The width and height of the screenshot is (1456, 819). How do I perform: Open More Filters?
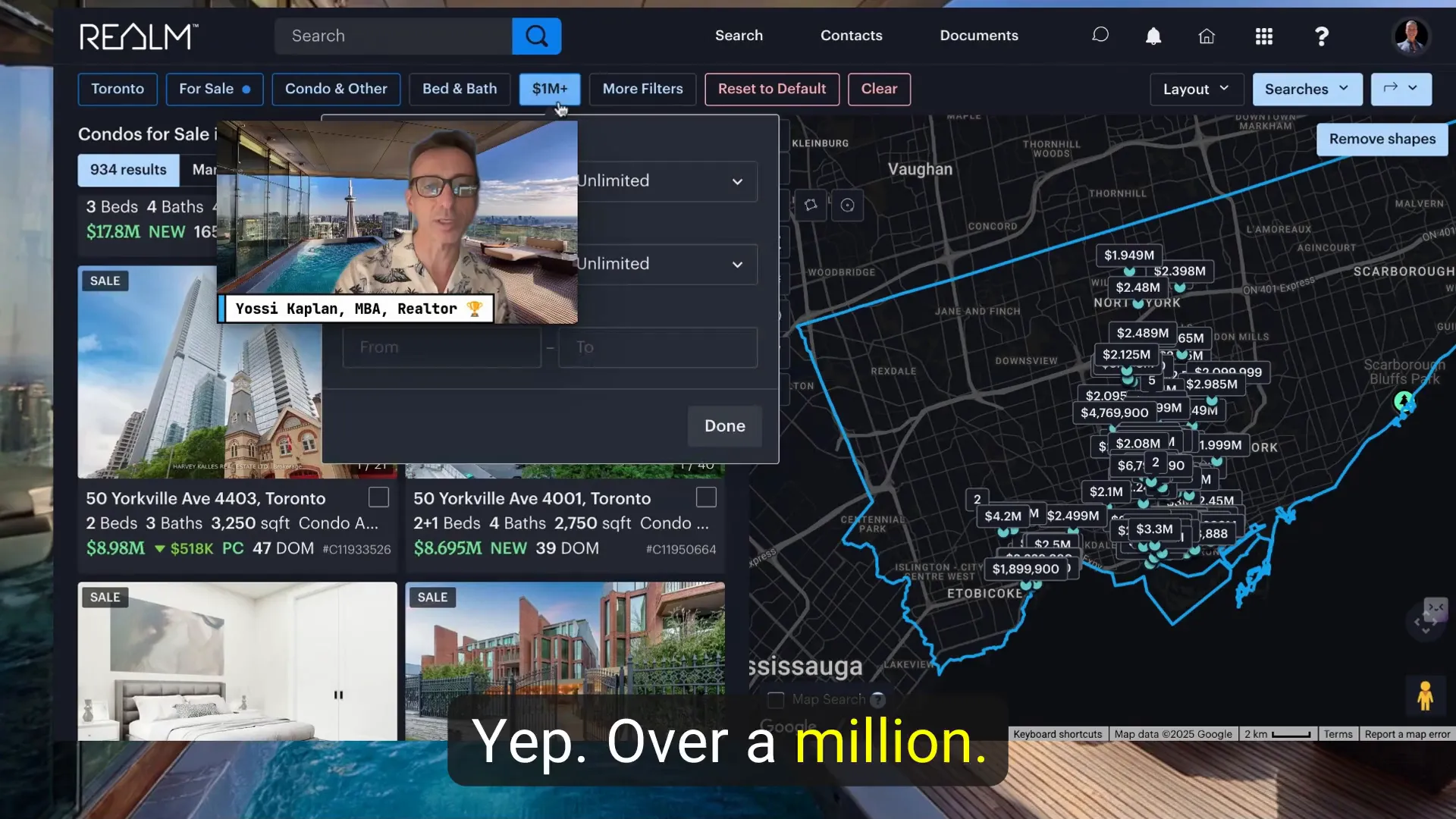(642, 89)
